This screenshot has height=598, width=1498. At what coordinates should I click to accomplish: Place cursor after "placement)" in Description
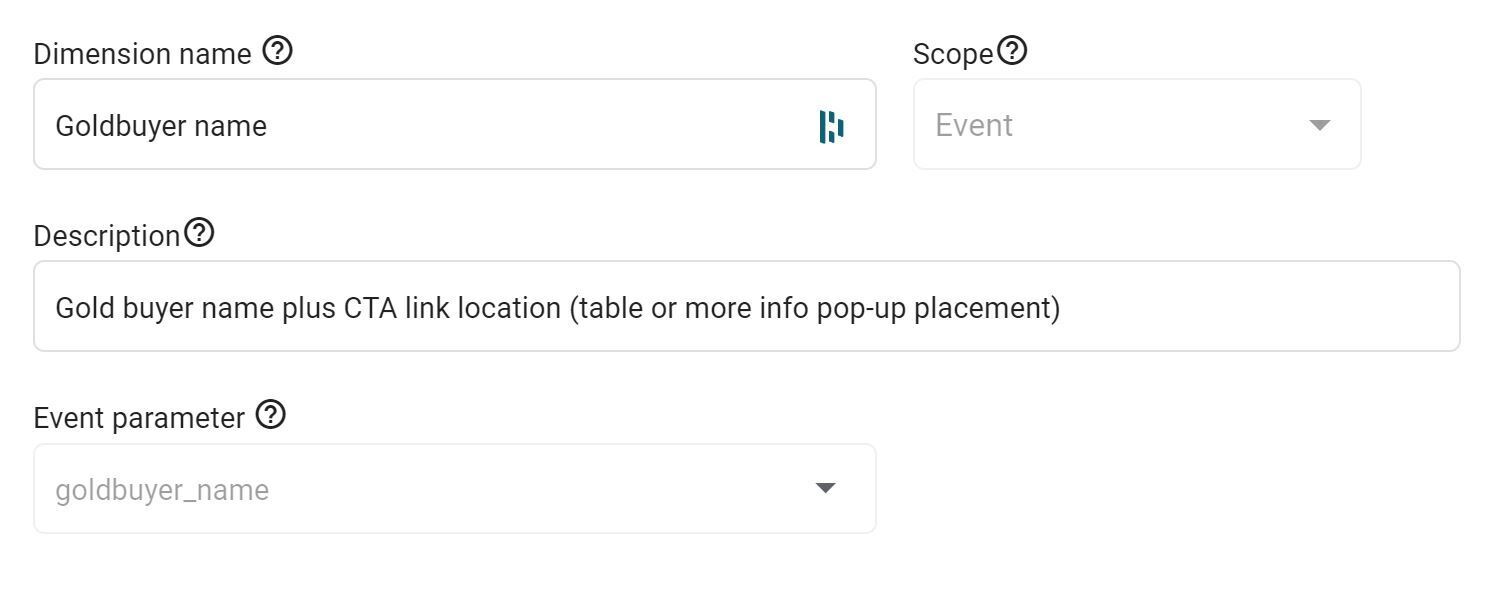pyautogui.click(x=1062, y=308)
